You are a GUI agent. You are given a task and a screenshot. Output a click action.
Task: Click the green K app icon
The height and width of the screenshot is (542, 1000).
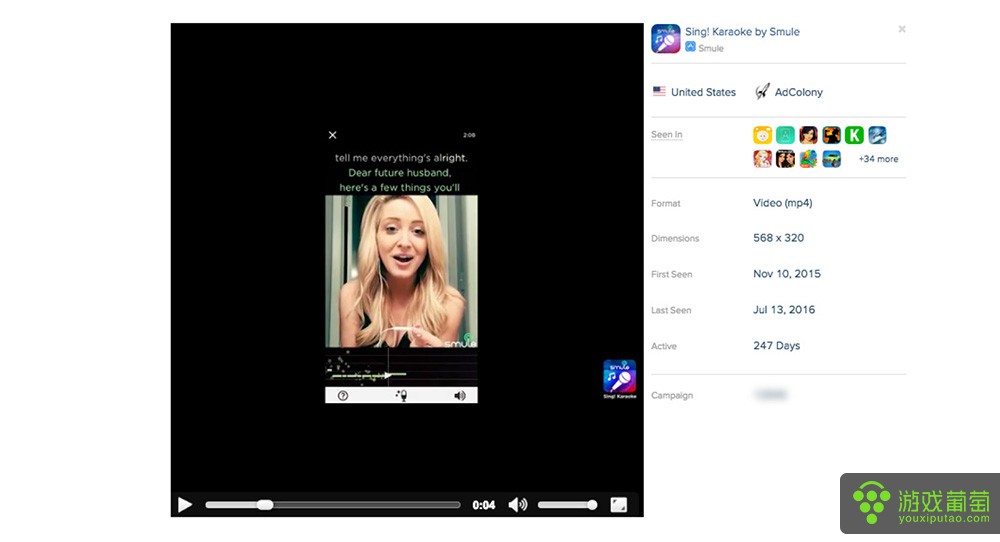(x=854, y=135)
